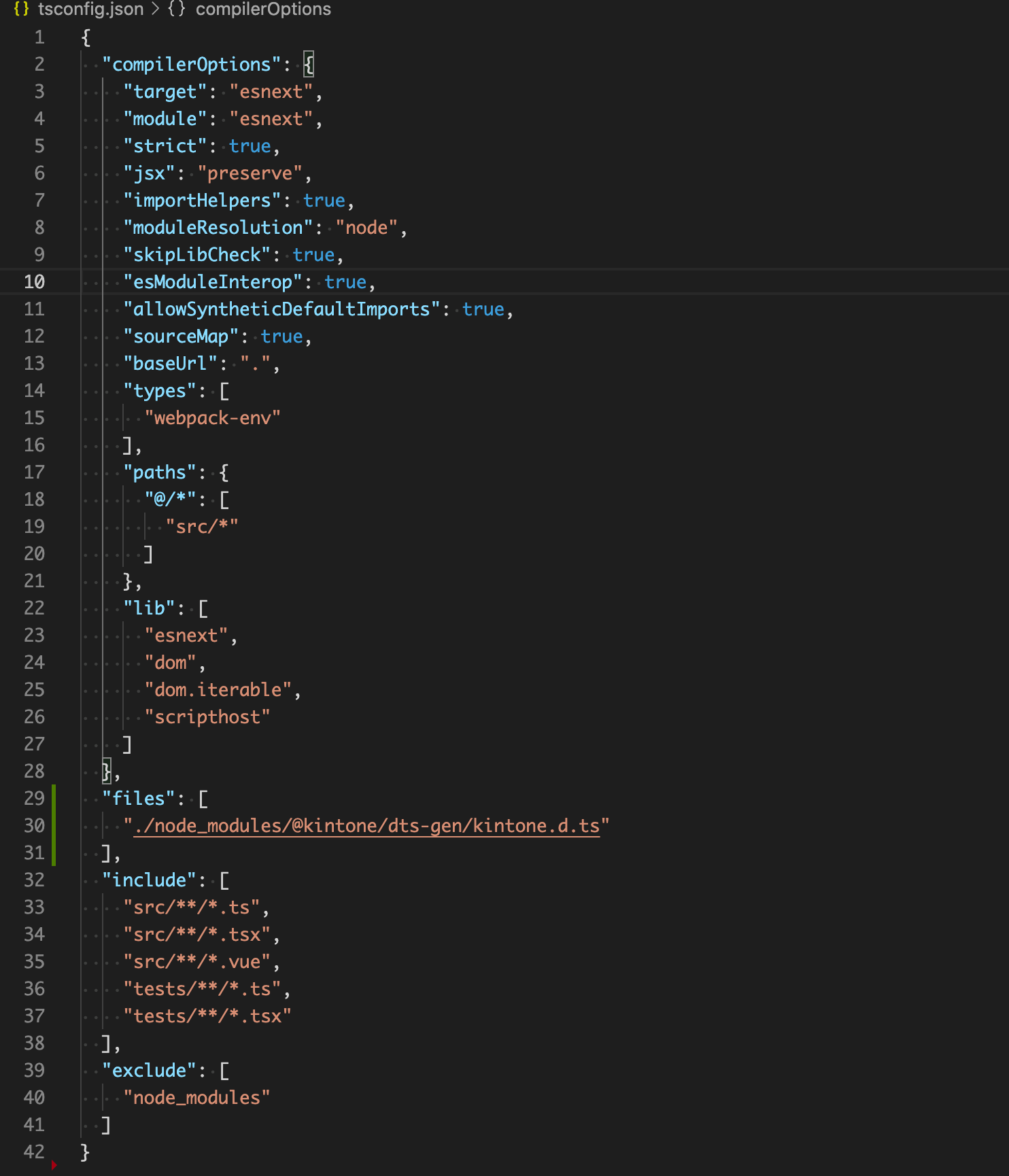1009x1176 pixels.
Task: Click the "lib" key
Action: pyautogui.click(x=150, y=608)
